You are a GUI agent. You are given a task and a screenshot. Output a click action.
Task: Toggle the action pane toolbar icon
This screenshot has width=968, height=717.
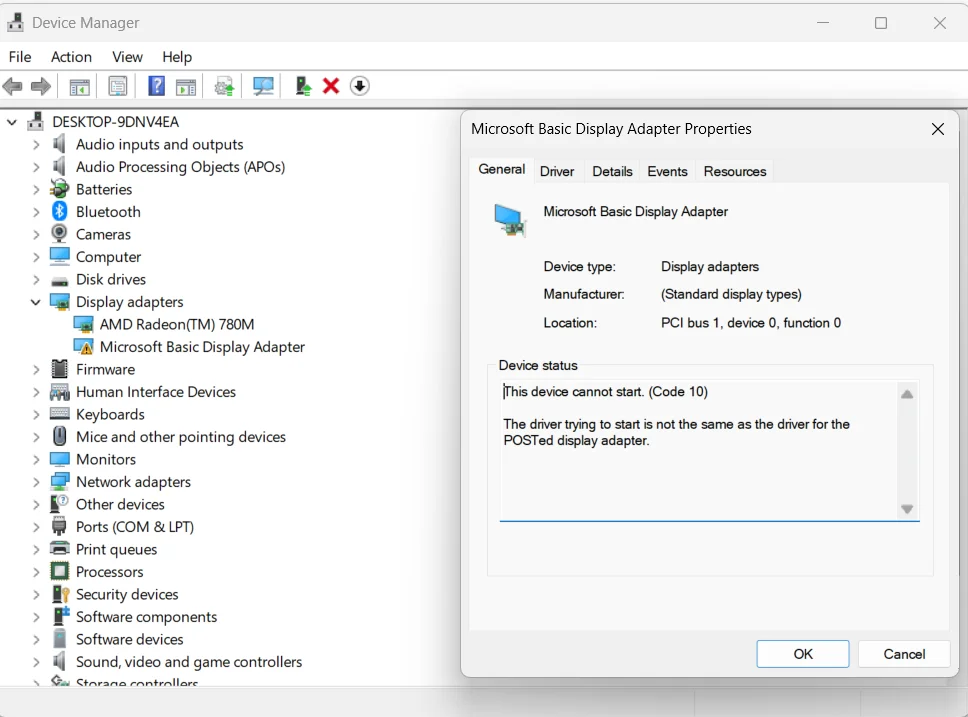[186, 86]
